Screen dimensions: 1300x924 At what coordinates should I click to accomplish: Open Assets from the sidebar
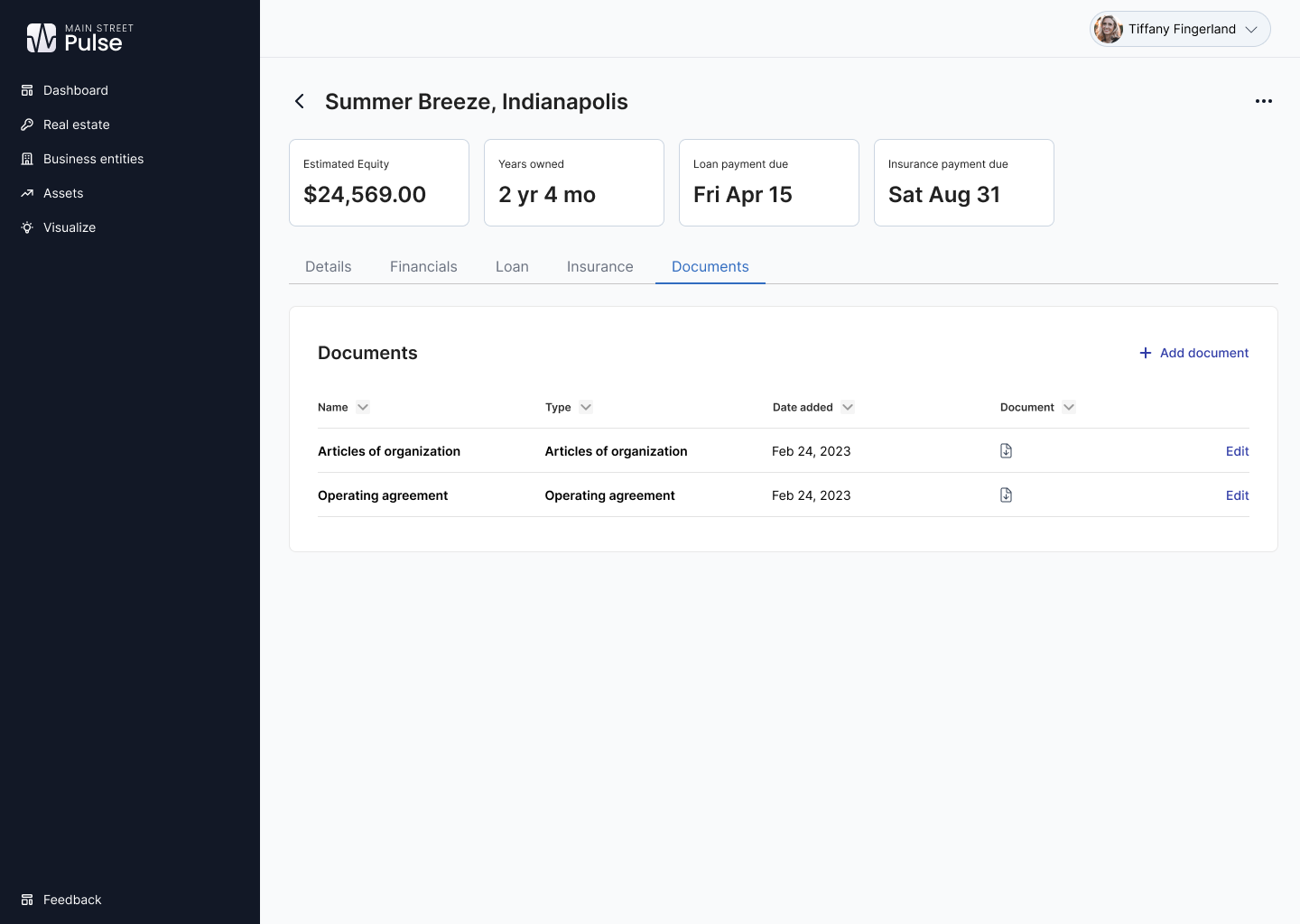tap(63, 193)
